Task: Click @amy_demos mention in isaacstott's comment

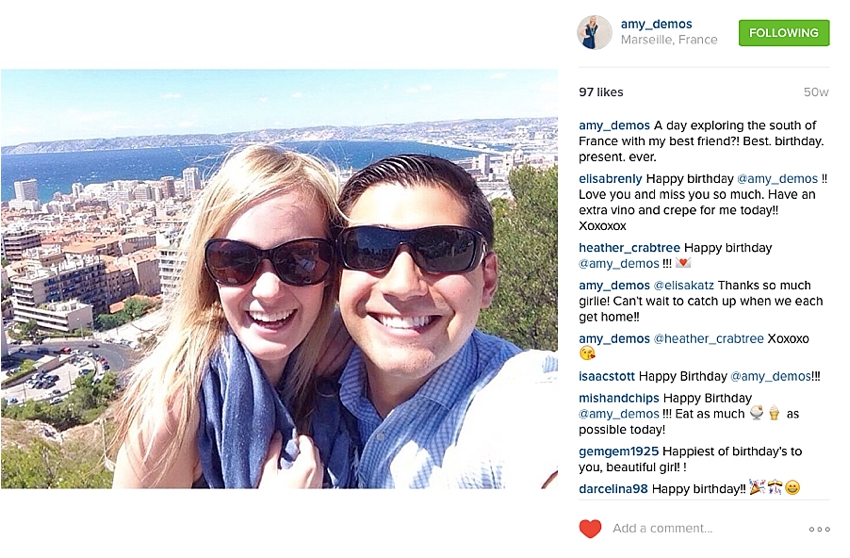Action: tap(770, 376)
